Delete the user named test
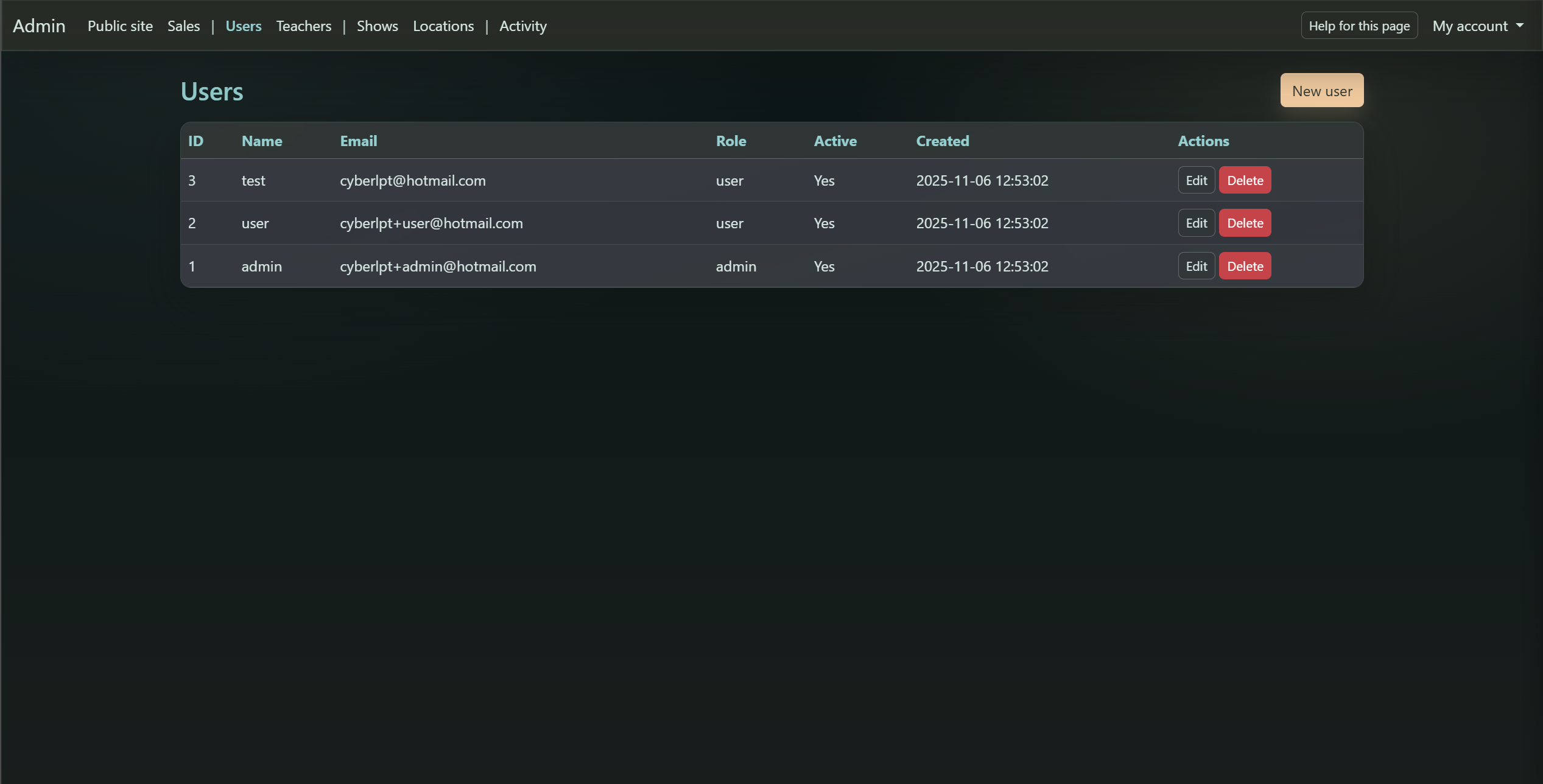 pos(1245,180)
